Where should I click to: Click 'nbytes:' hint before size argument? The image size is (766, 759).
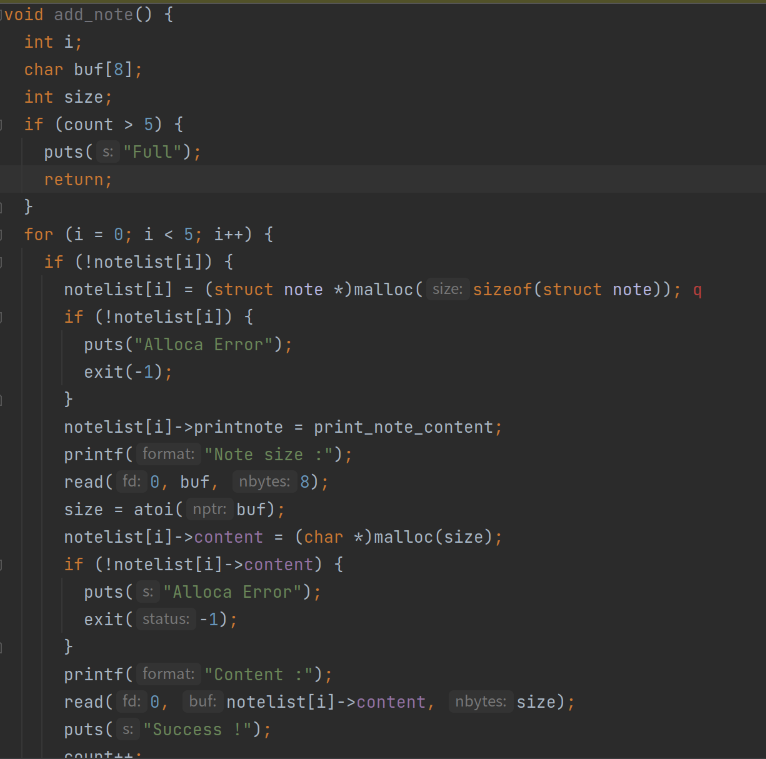coord(480,702)
